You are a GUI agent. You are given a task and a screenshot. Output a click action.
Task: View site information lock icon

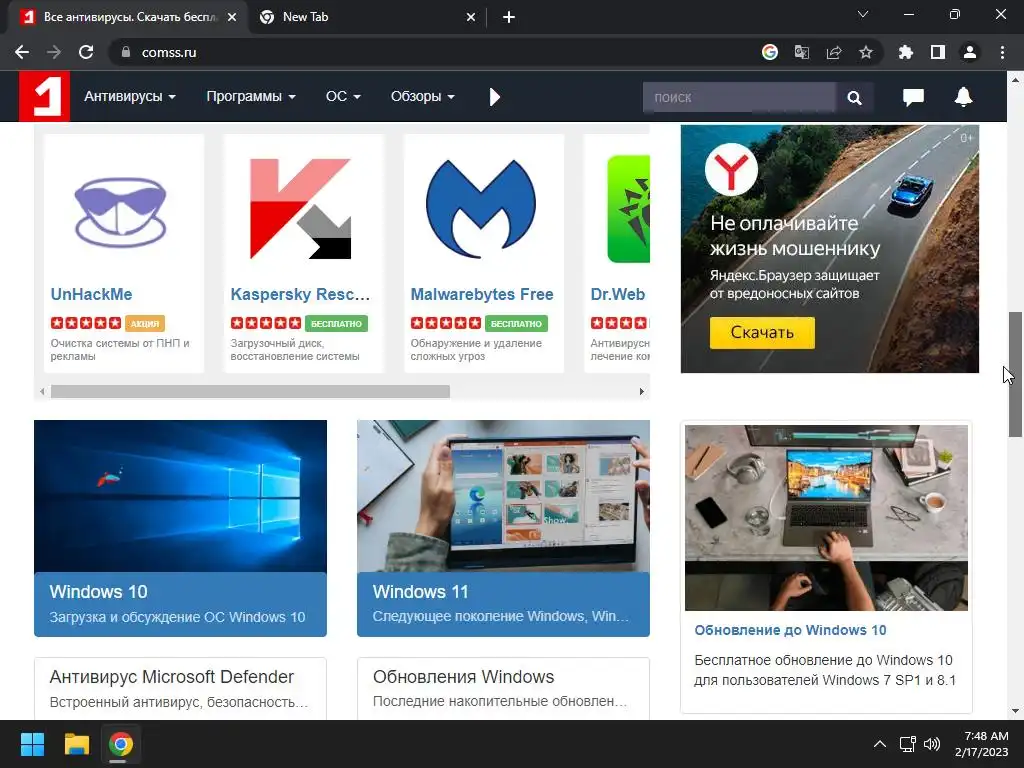(x=126, y=52)
